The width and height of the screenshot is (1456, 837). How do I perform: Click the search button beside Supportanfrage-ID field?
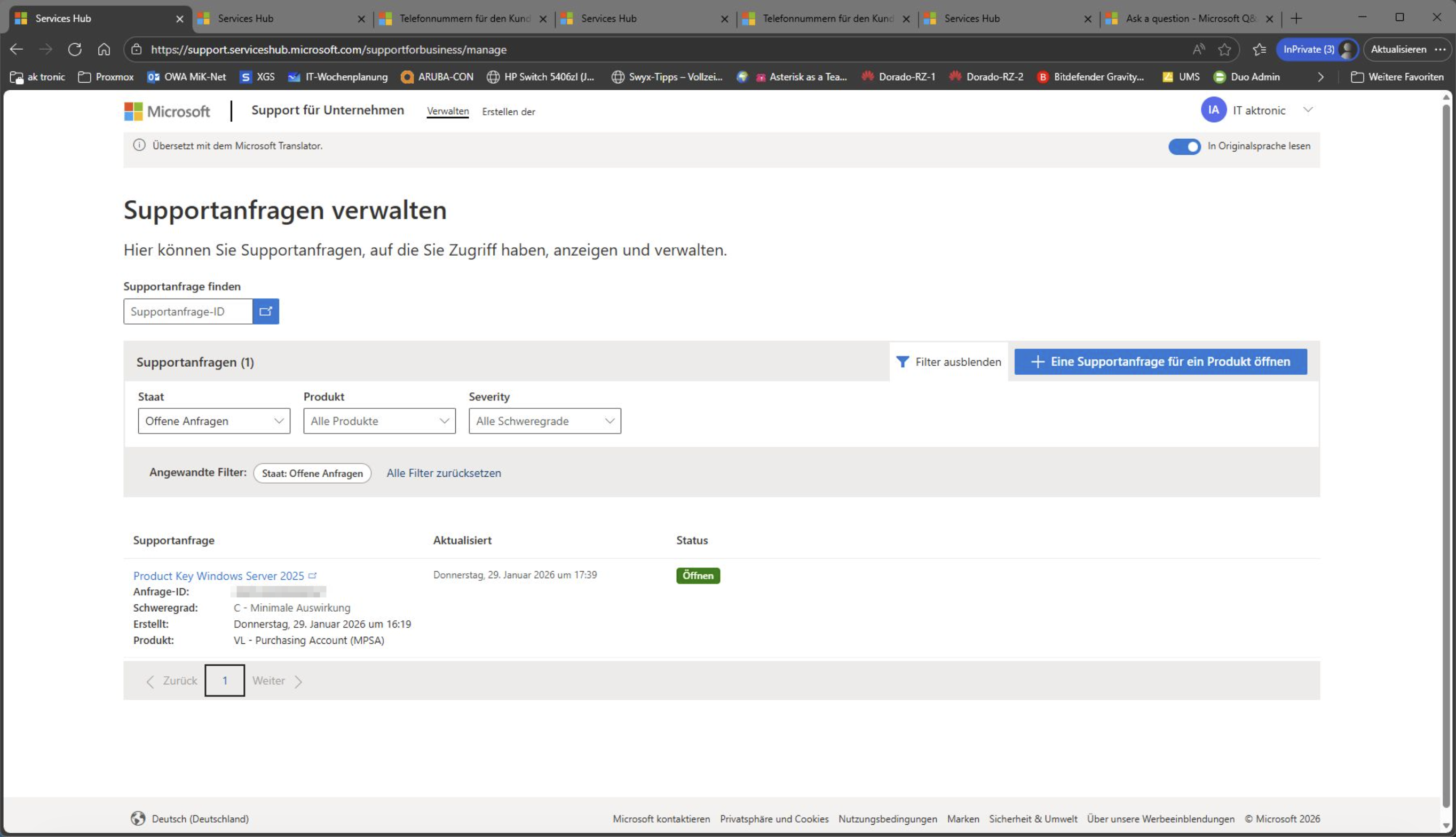pyautogui.click(x=265, y=311)
